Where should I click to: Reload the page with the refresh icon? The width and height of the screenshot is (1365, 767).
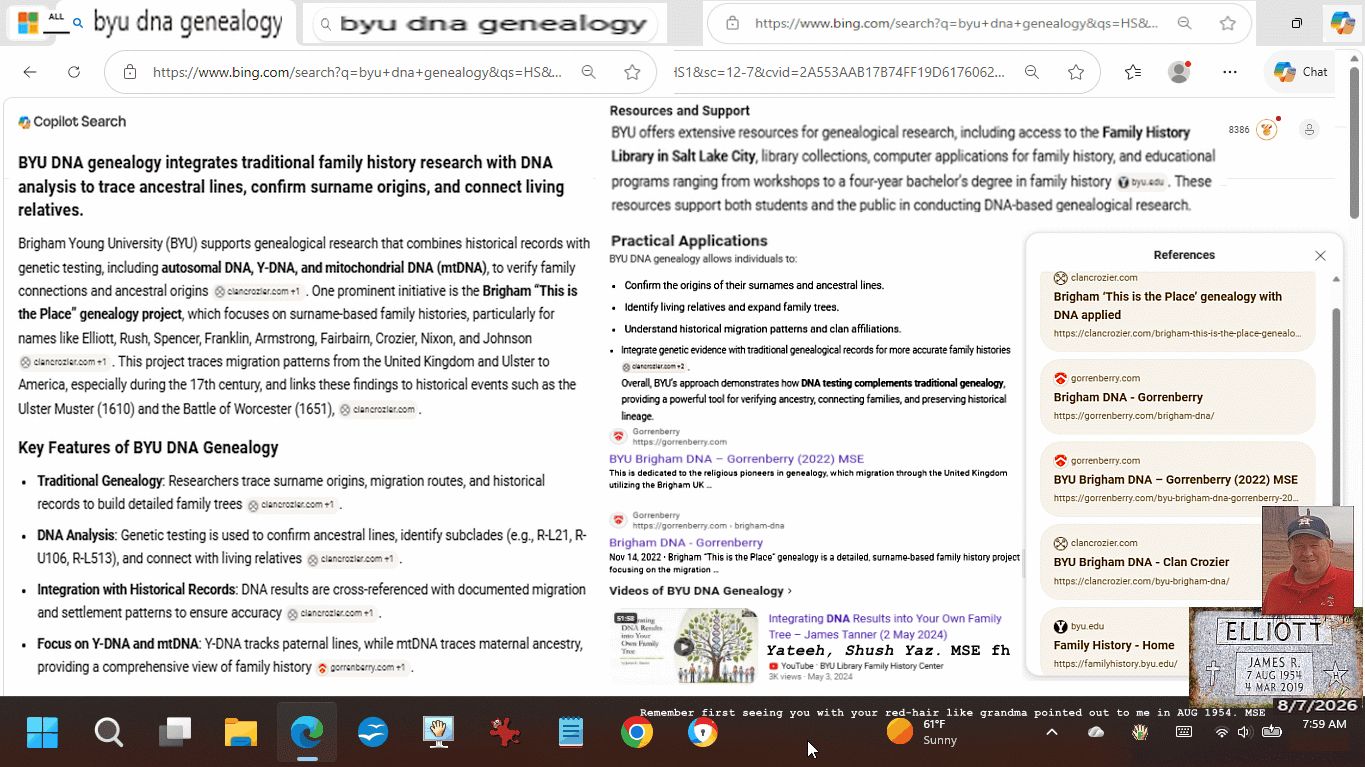[x=74, y=72]
